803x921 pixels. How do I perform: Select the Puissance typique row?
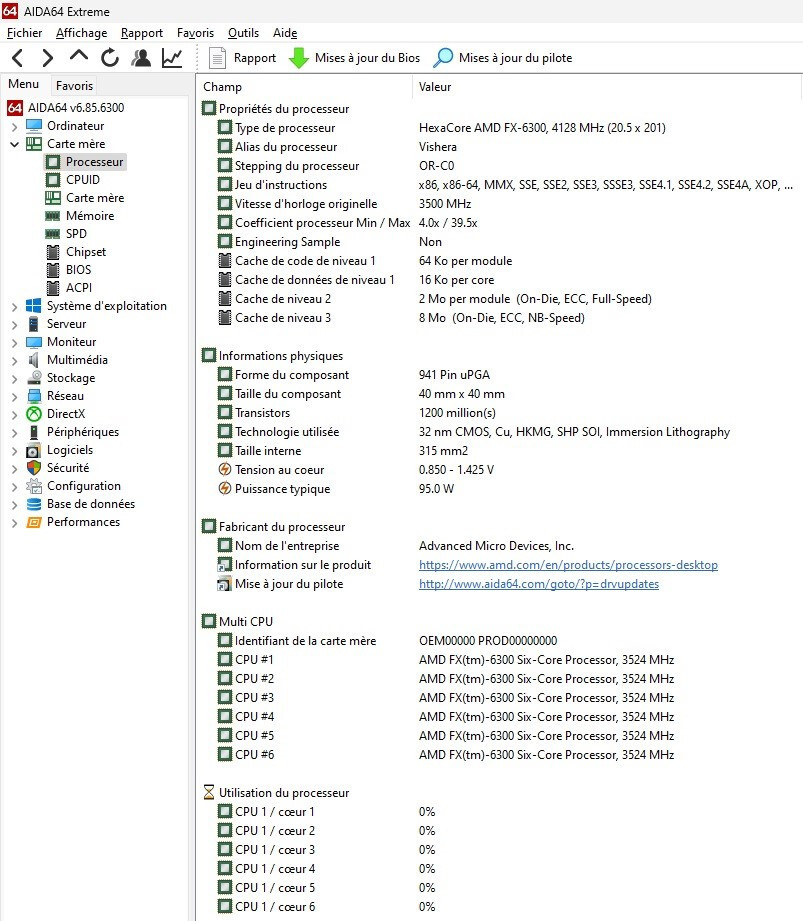click(499, 489)
